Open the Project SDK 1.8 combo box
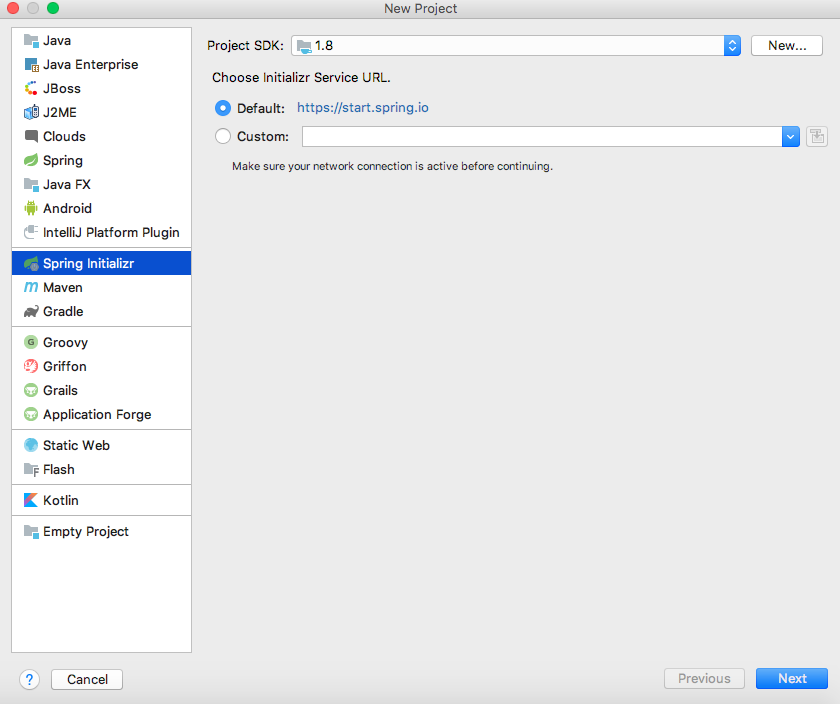The image size is (840, 704). pyautogui.click(x=516, y=46)
